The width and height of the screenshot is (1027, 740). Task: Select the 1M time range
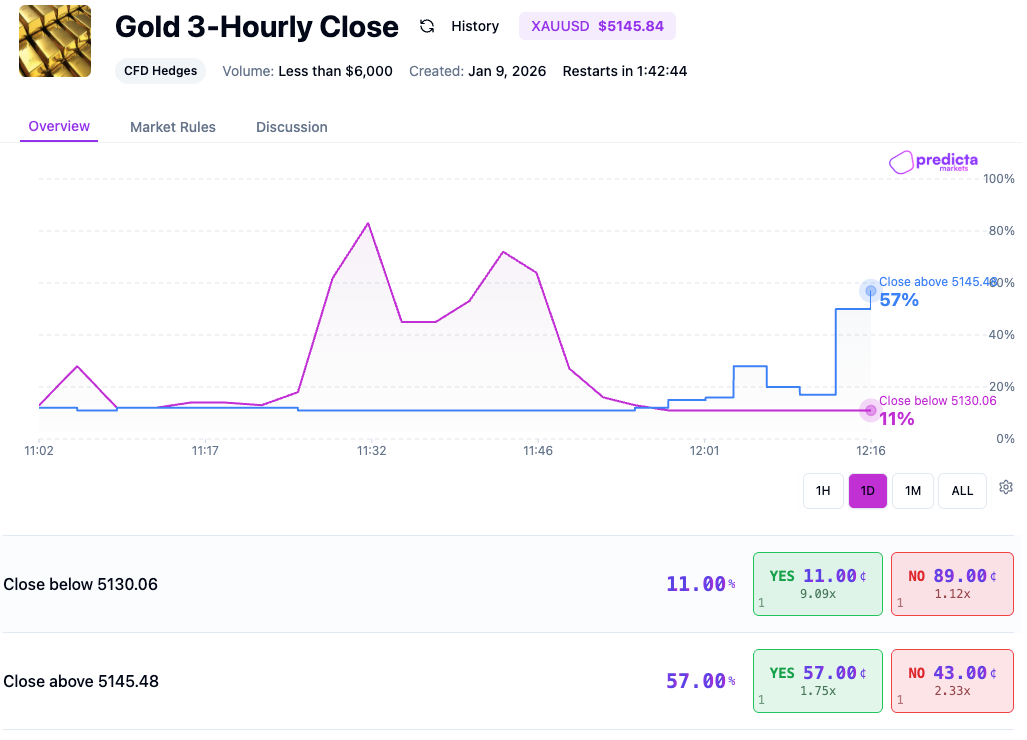(912, 490)
